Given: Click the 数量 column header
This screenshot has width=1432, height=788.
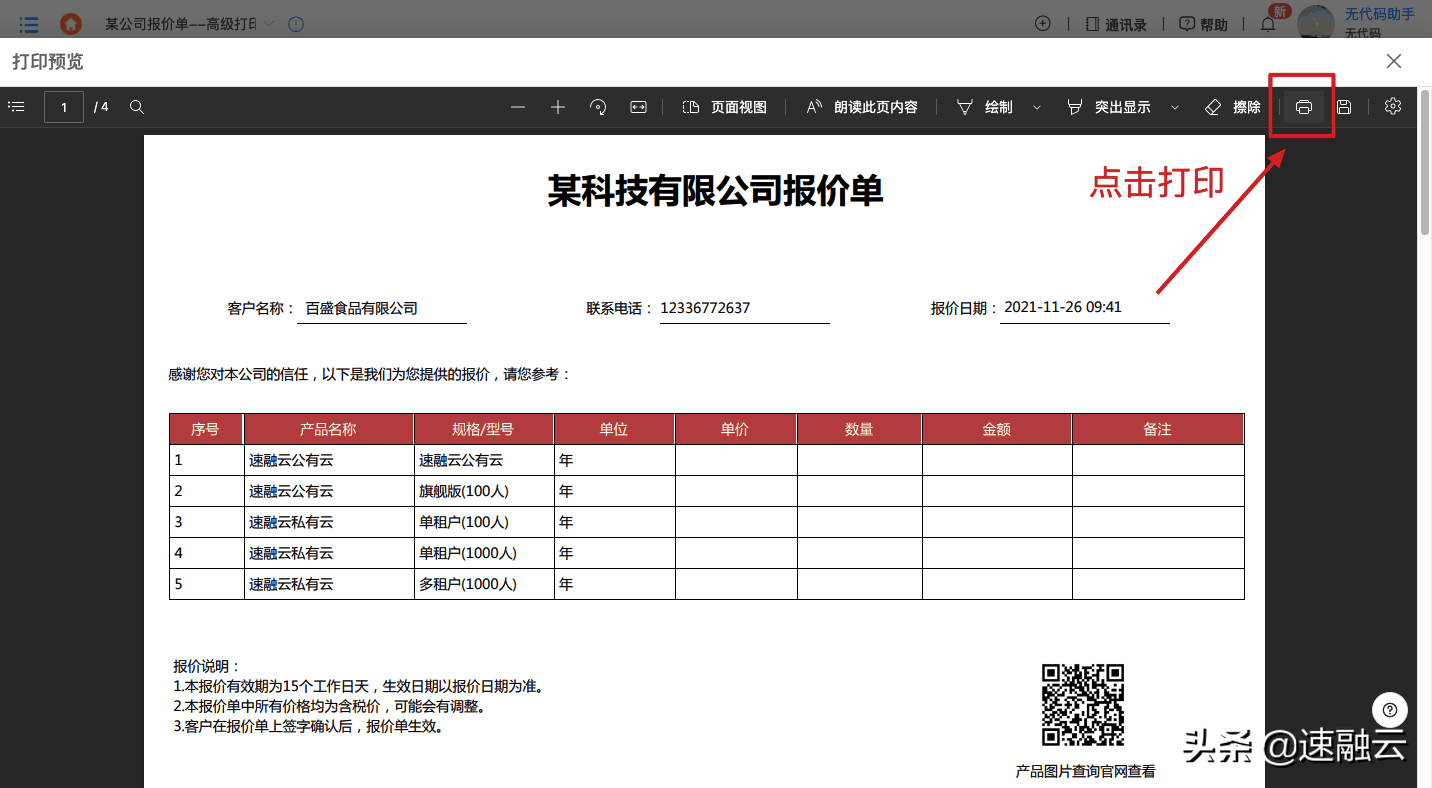Looking at the screenshot, I should 859,429.
